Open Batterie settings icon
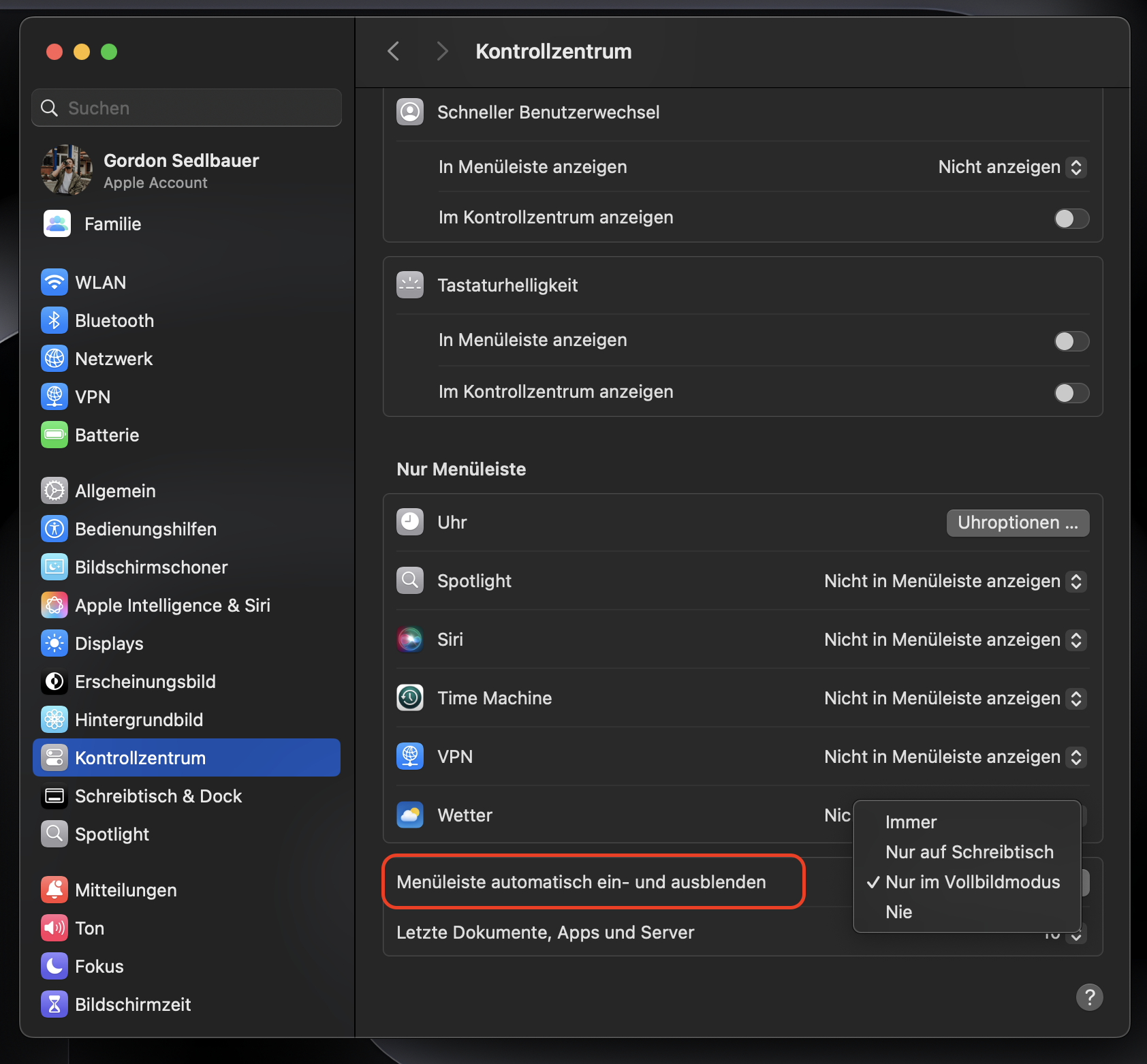1147x1064 pixels. coord(54,435)
